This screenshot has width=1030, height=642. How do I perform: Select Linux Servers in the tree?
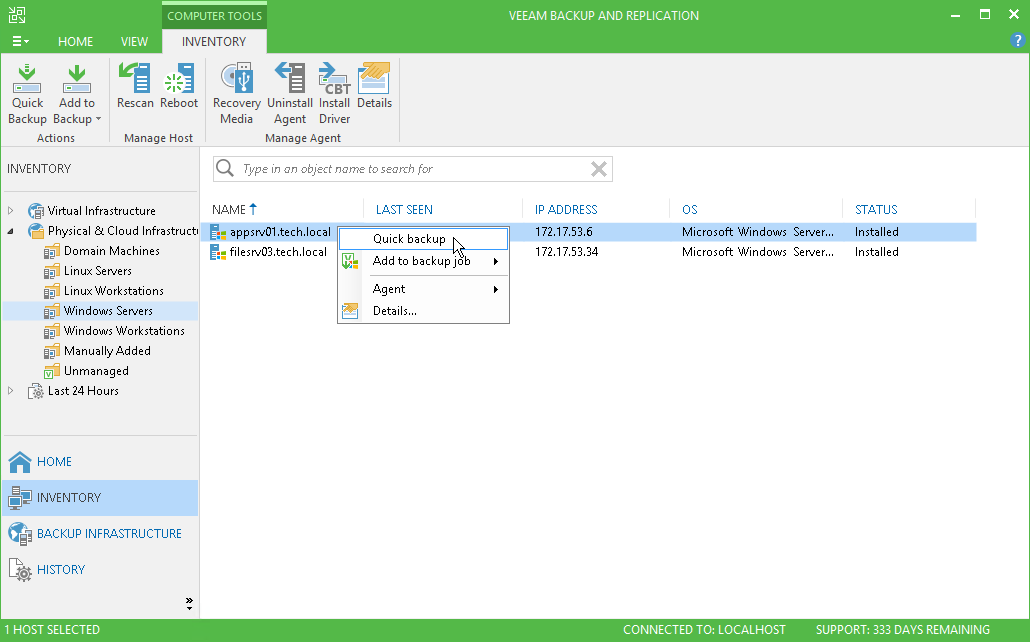97,271
